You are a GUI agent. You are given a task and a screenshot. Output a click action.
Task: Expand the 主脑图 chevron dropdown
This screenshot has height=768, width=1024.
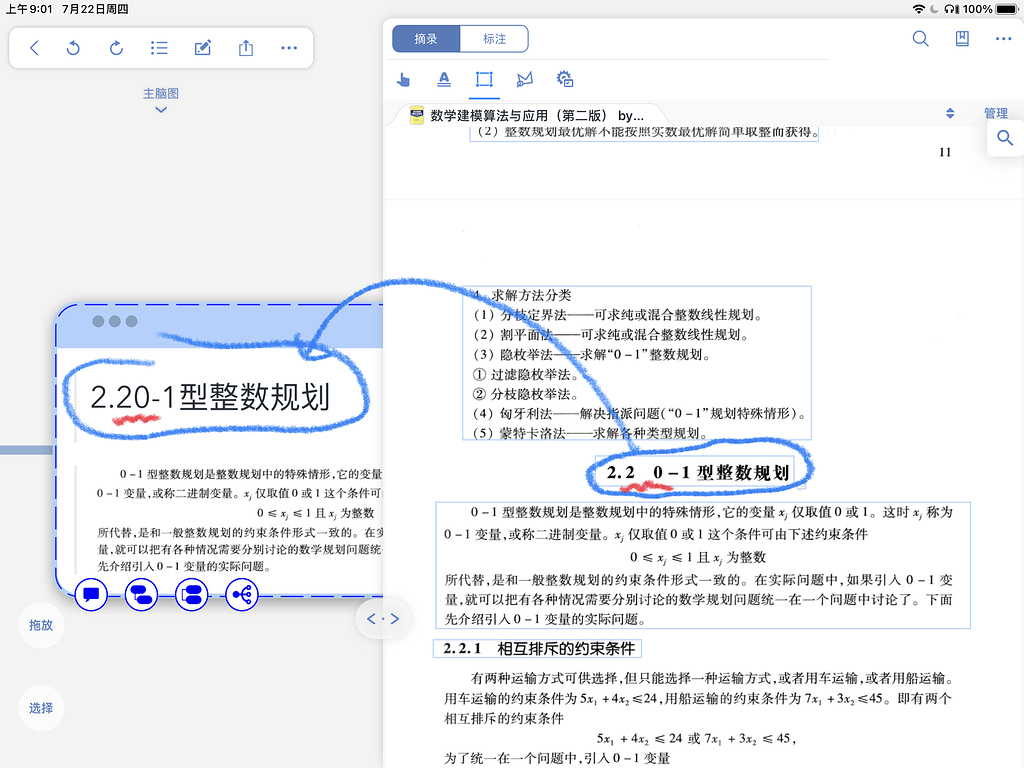[160, 108]
